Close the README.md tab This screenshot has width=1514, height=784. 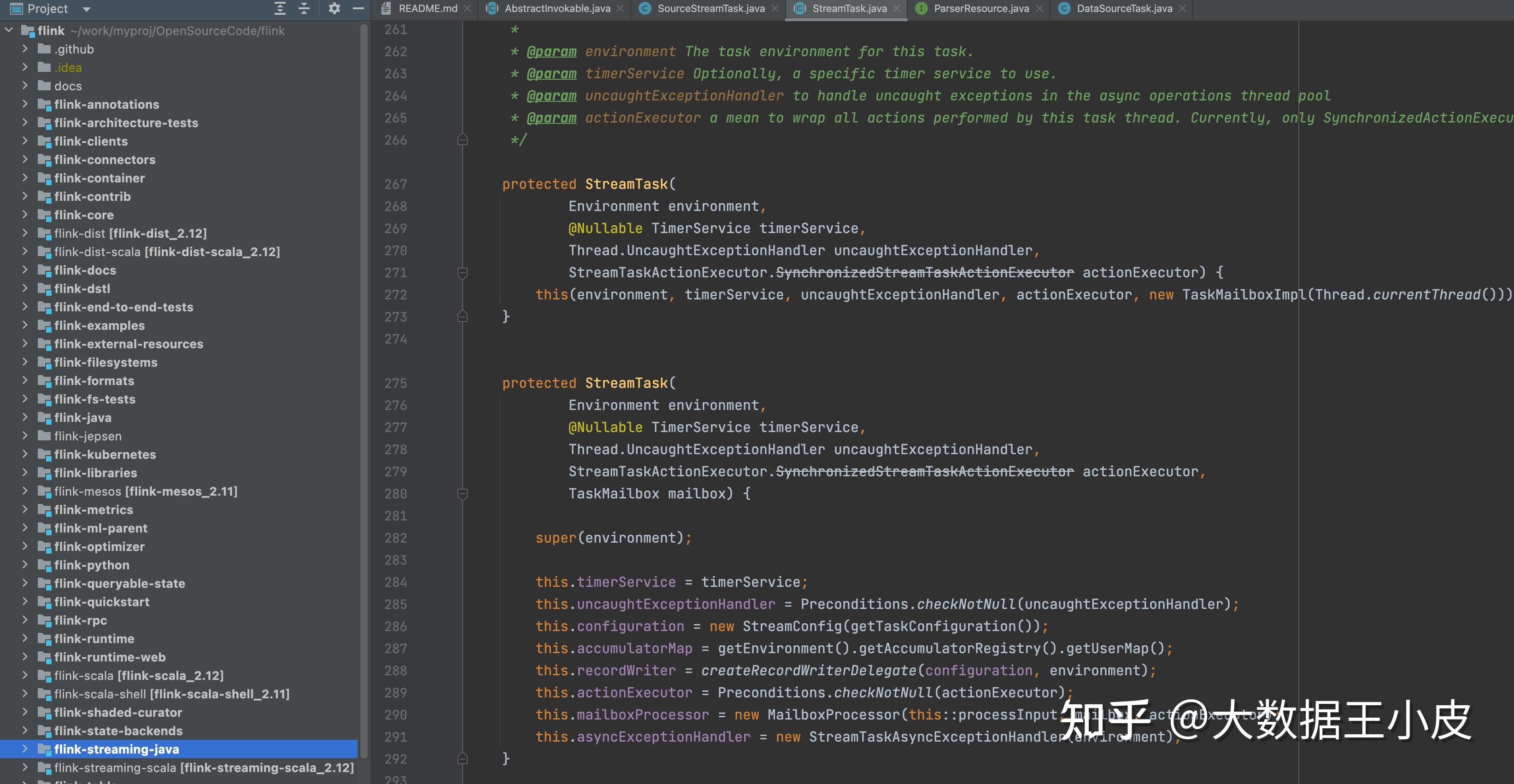pos(467,8)
